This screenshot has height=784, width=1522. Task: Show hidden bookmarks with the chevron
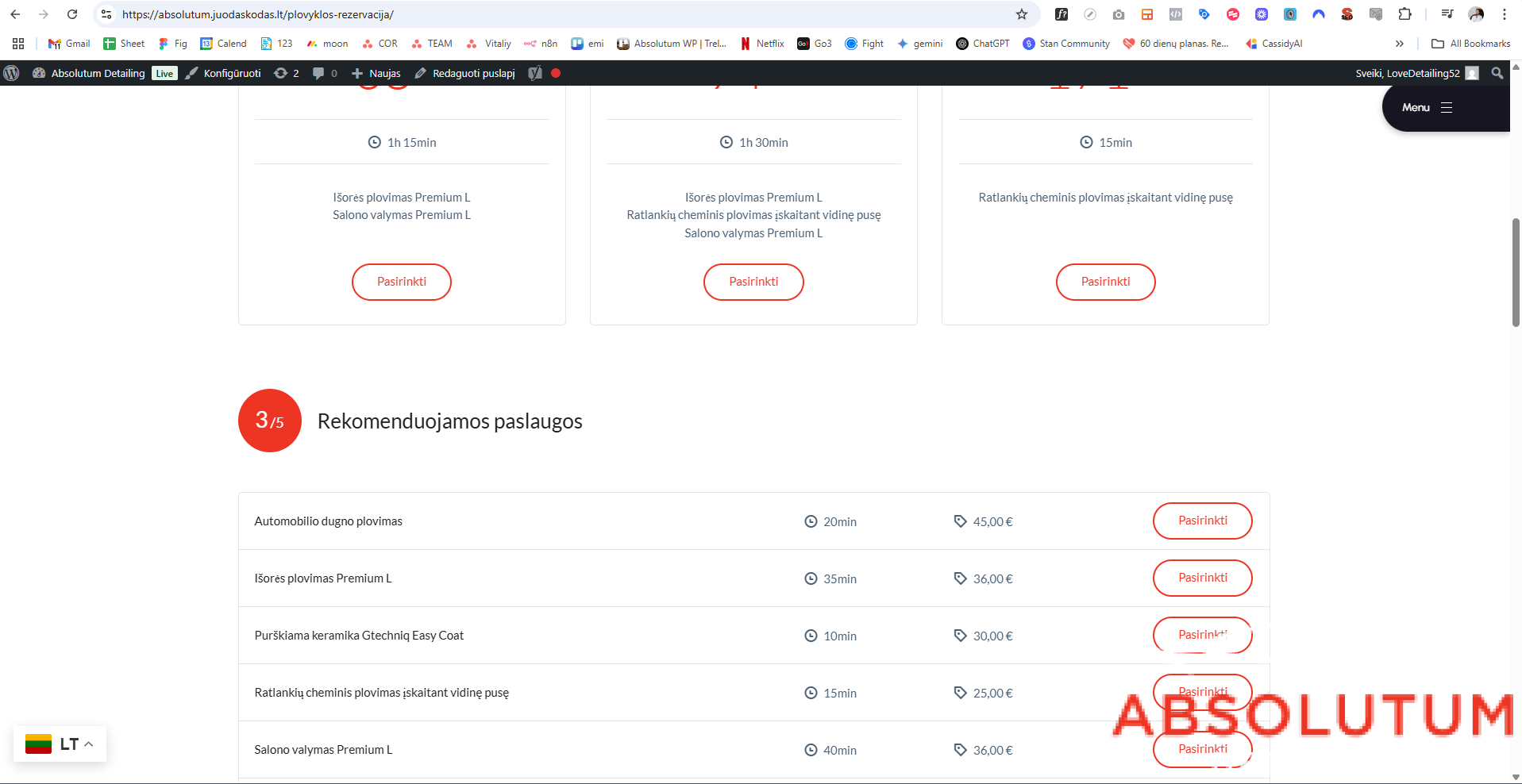[1399, 44]
